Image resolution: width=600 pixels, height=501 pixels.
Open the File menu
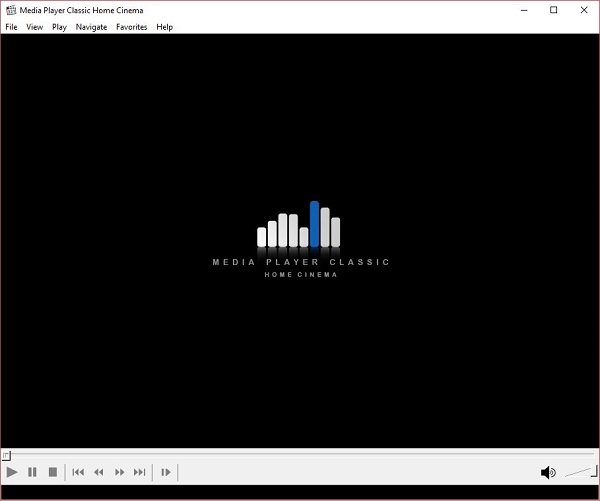point(11,27)
